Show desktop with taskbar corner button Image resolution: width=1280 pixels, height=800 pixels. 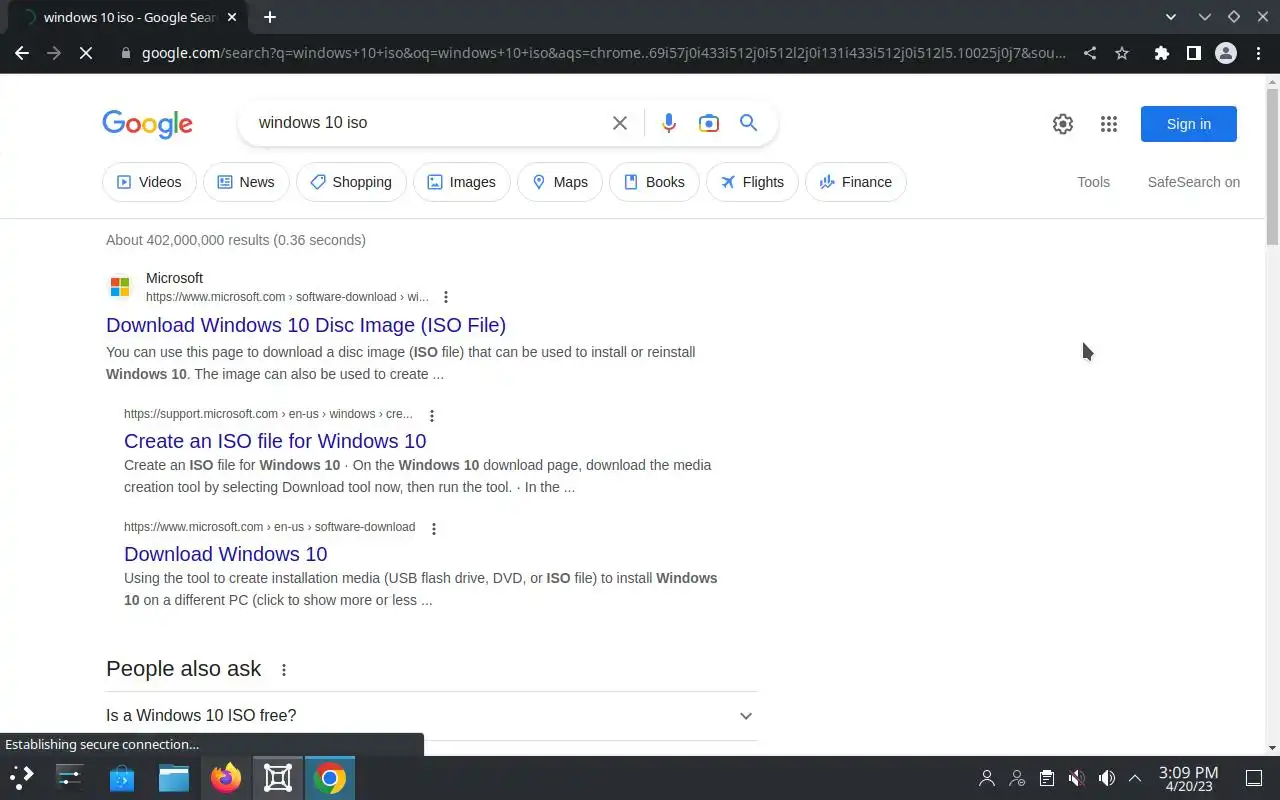pos(1254,778)
